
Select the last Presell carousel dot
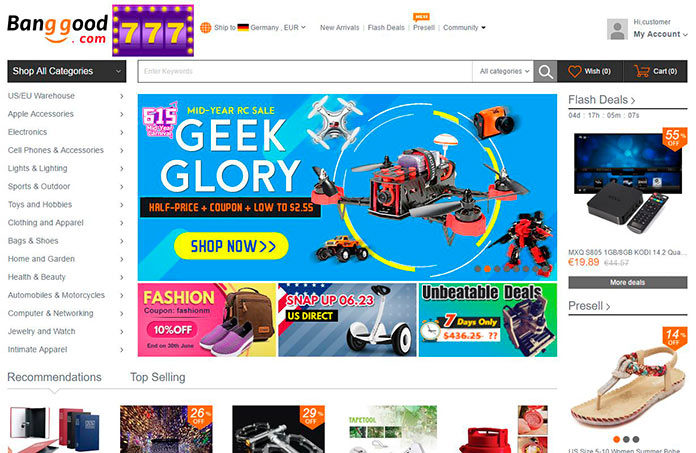[636, 439]
